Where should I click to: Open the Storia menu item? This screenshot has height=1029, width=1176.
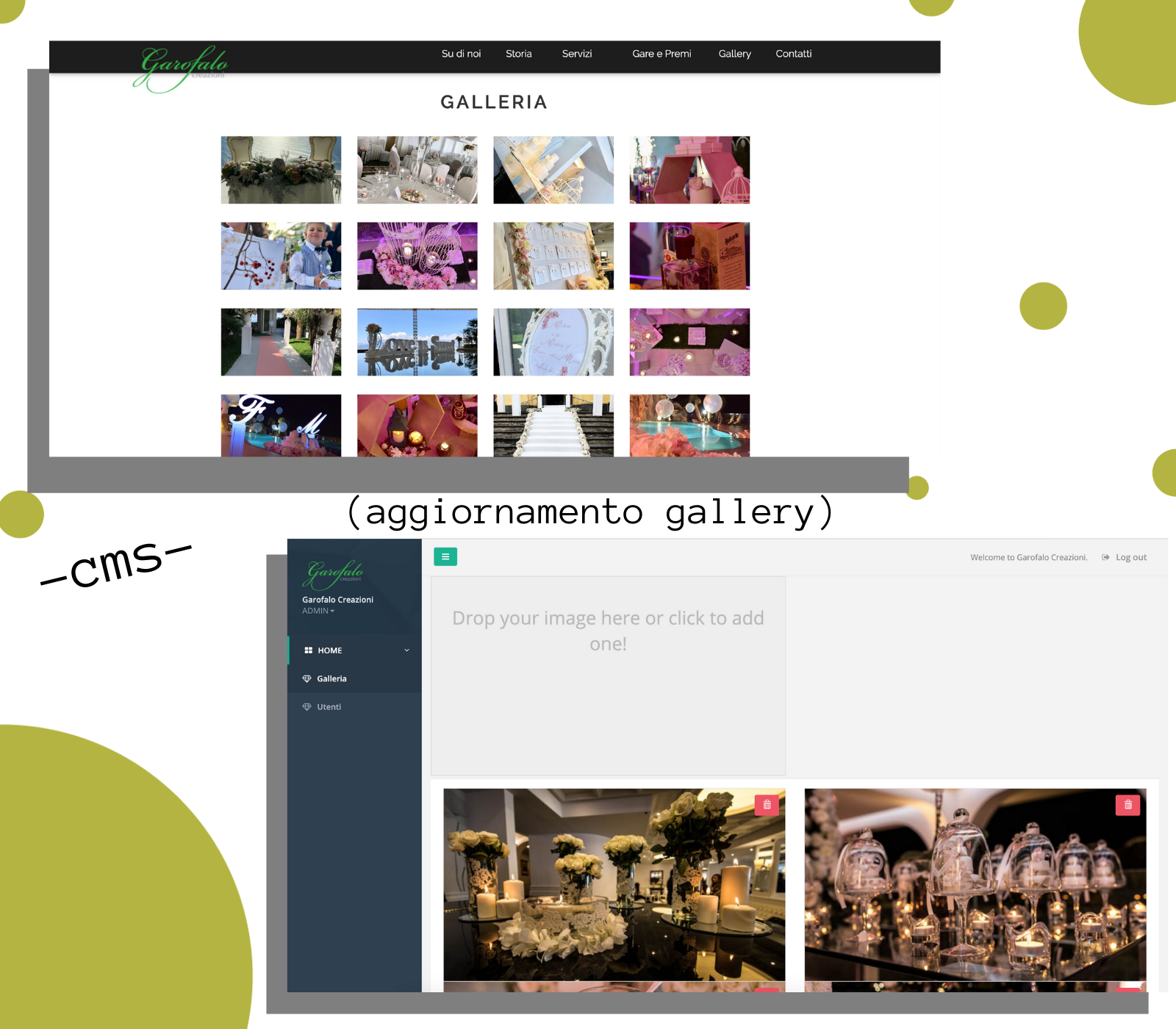(518, 54)
